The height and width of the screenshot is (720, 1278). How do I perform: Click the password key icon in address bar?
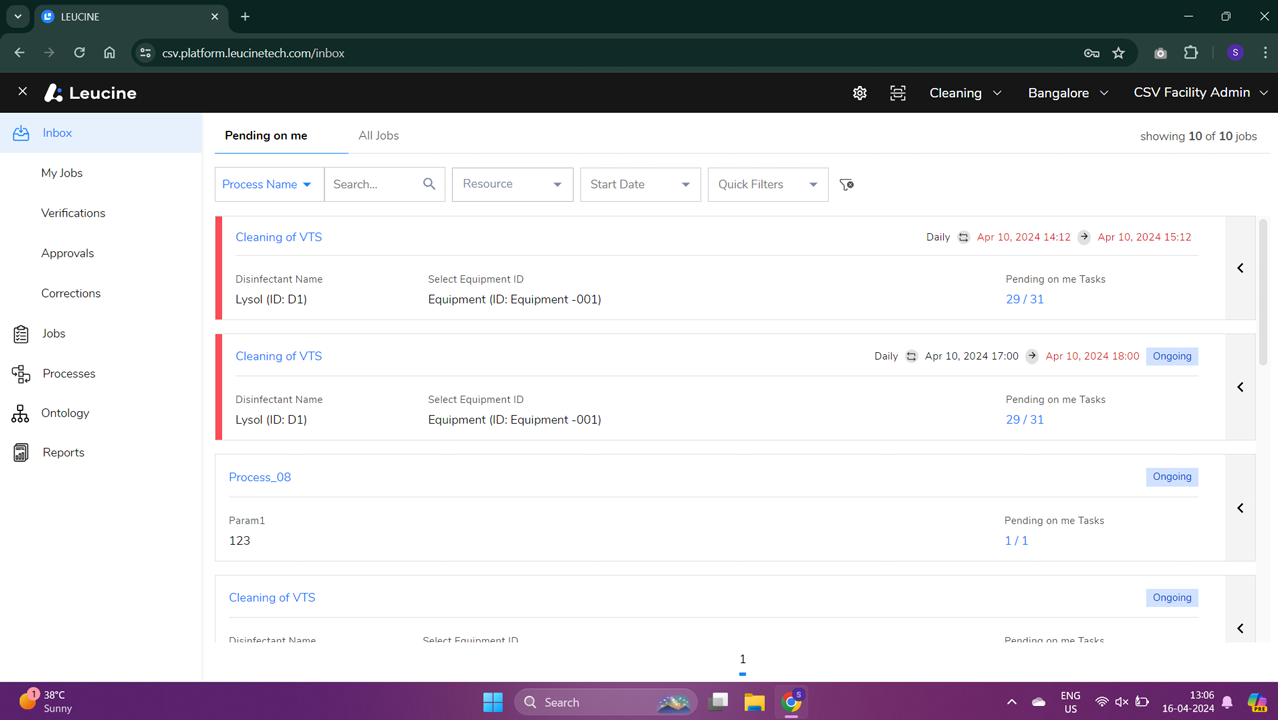point(1092,53)
